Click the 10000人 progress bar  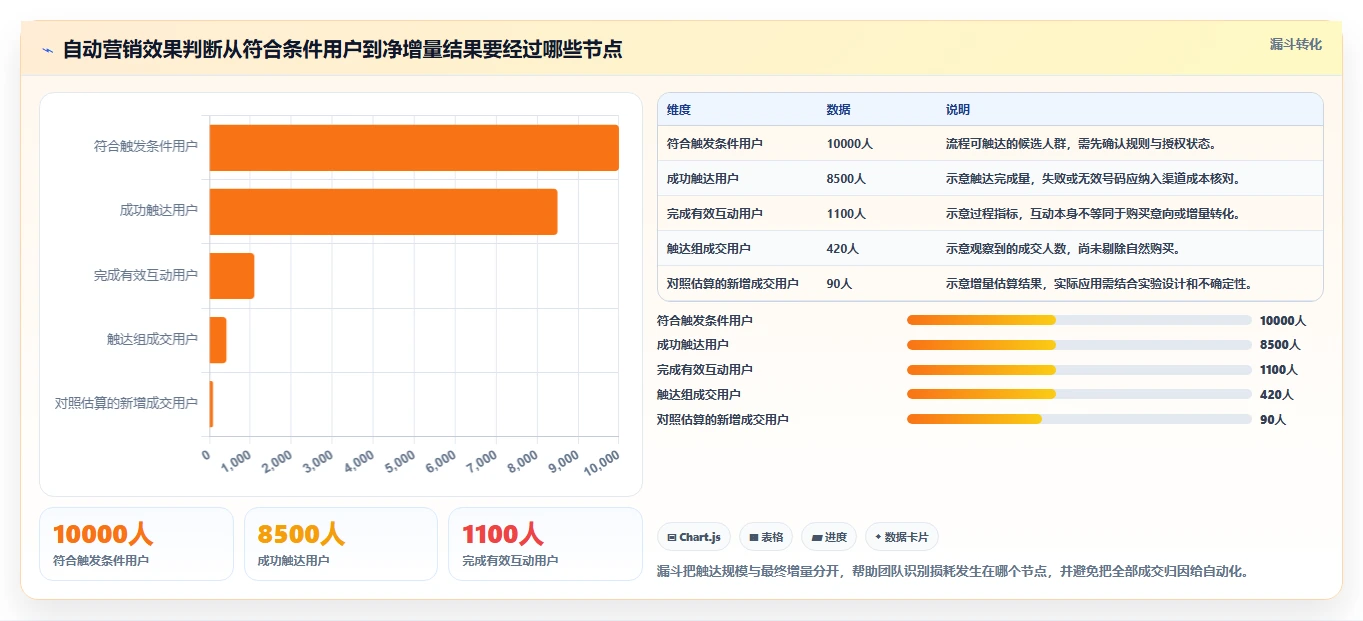(x=1079, y=320)
